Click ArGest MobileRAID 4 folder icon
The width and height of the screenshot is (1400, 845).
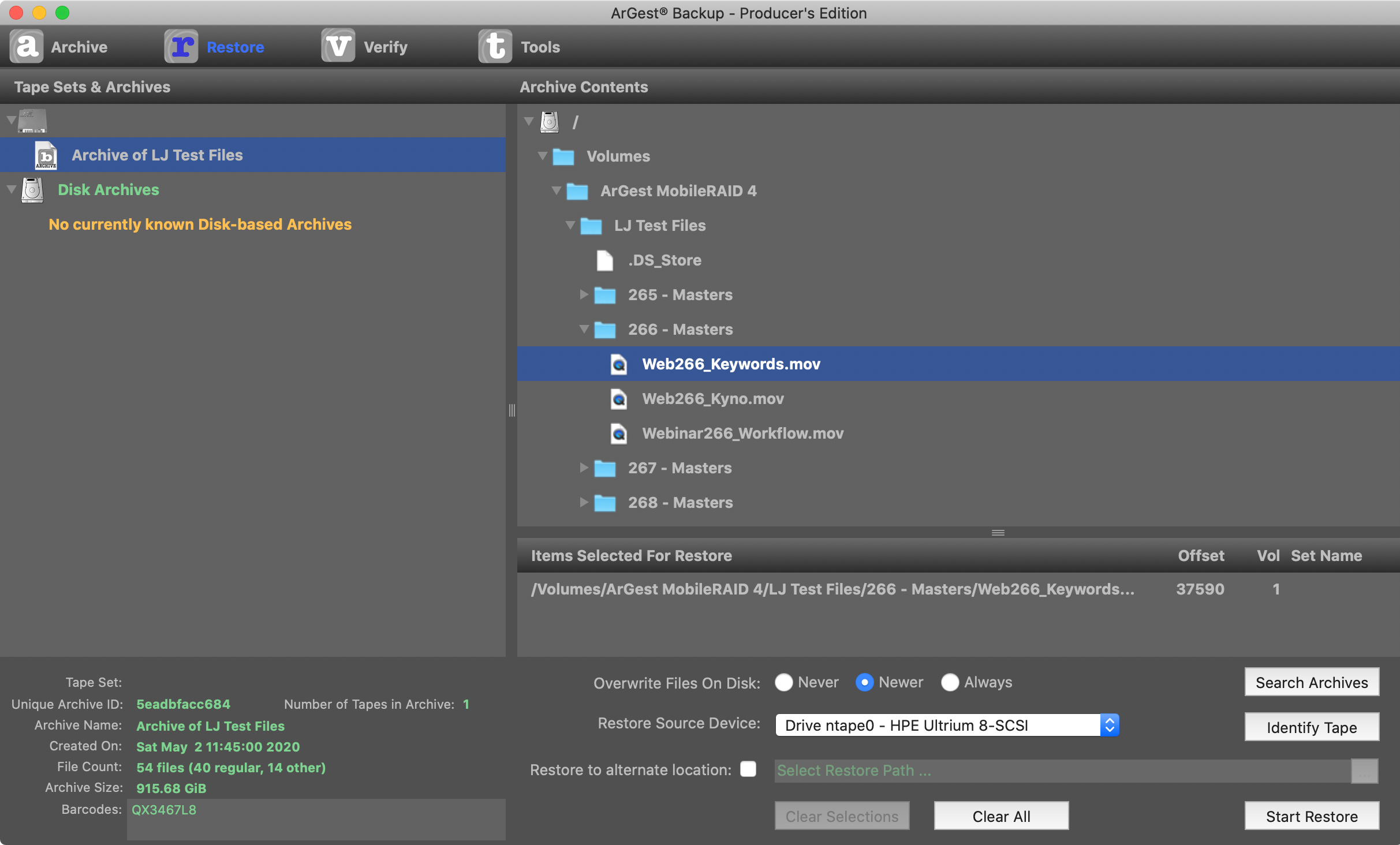pos(577,191)
